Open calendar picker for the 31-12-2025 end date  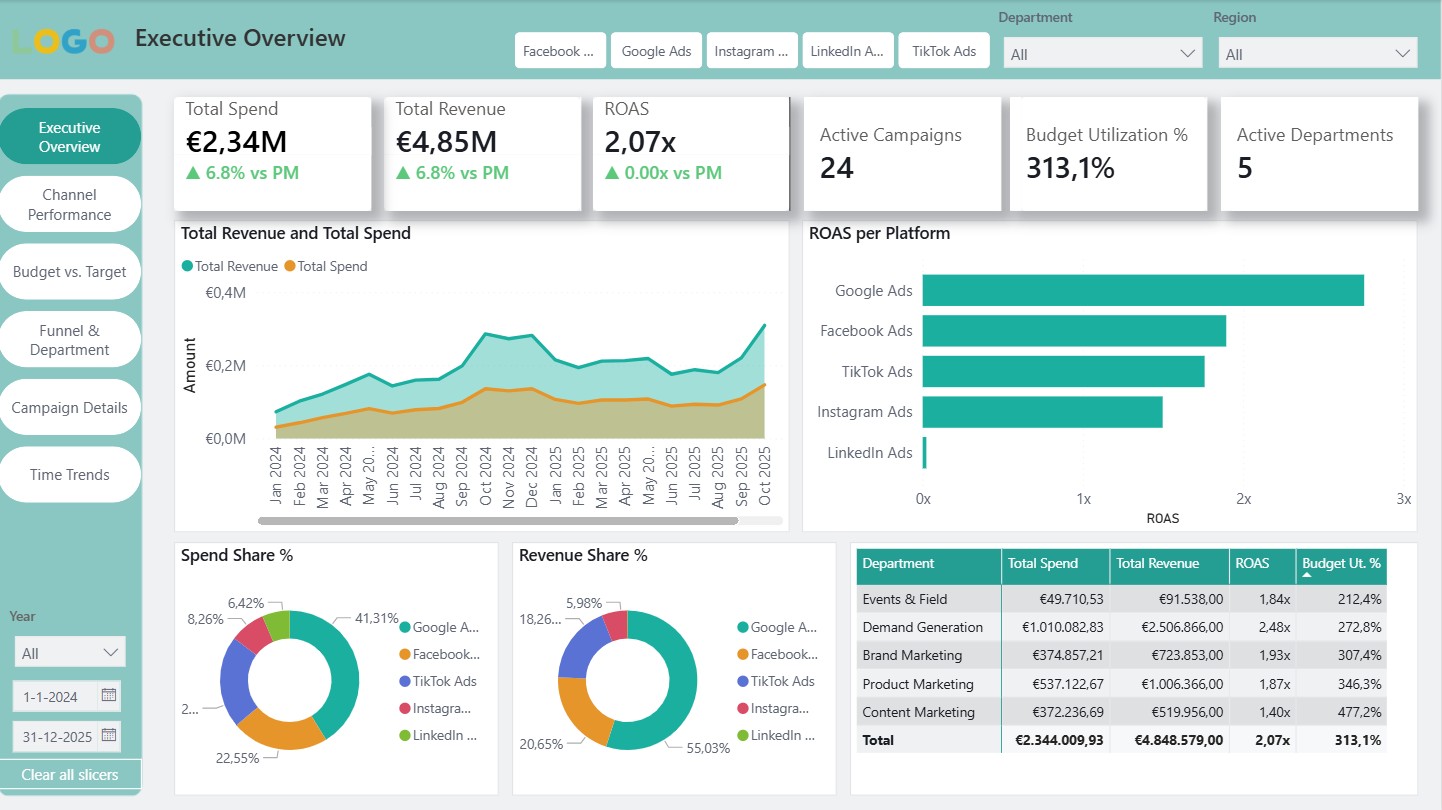(109, 736)
